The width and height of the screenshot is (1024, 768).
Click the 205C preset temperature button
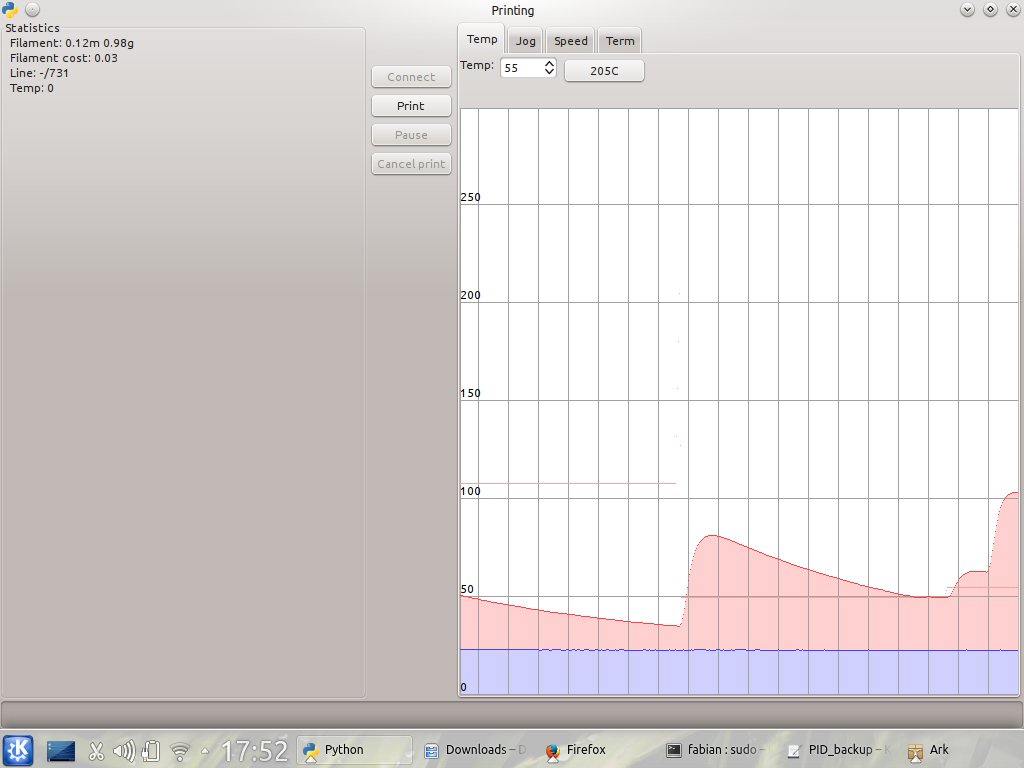coord(604,71)
